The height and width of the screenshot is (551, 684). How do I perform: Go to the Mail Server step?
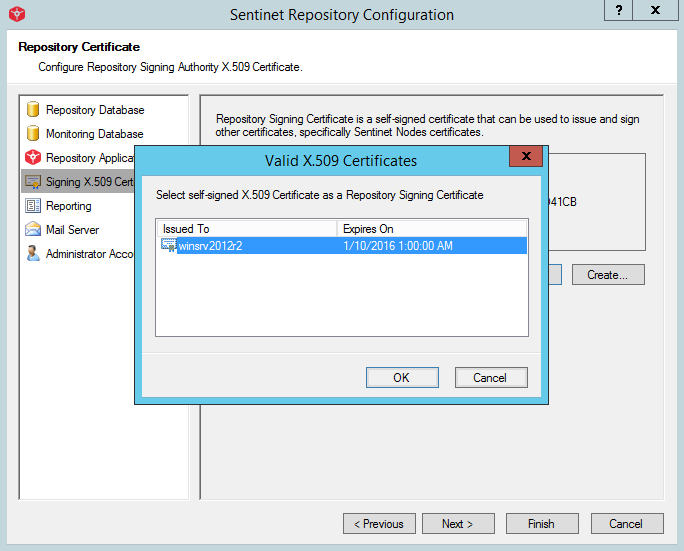coord(72,230)
